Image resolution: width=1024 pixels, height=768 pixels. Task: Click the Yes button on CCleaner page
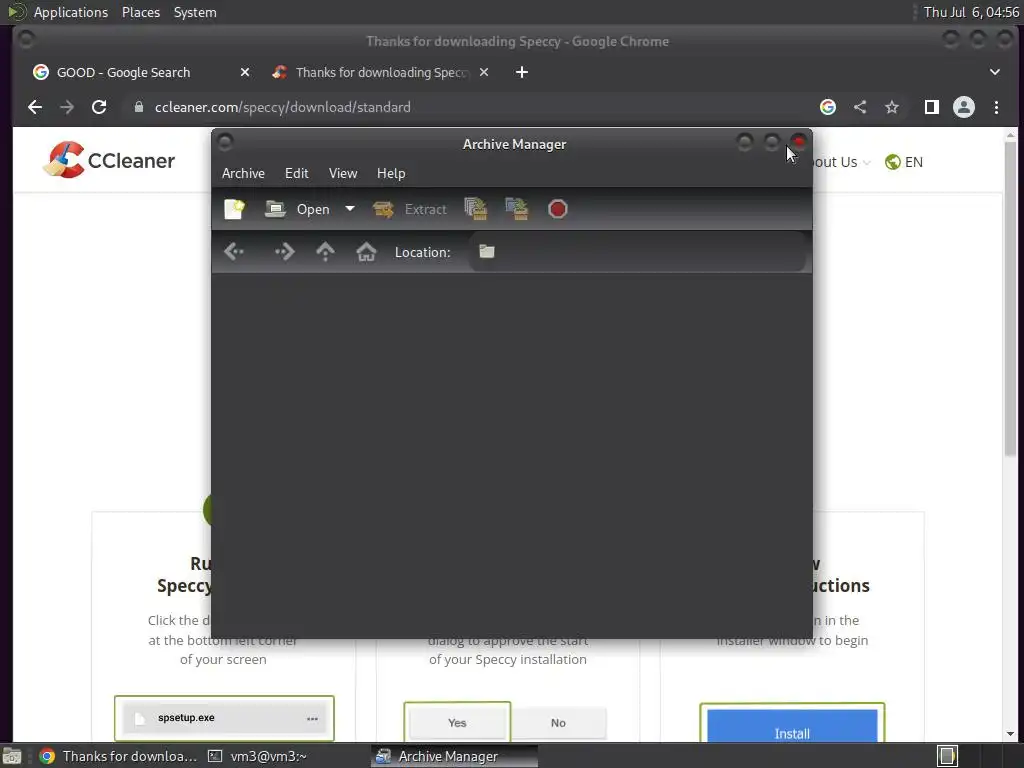[x=457, y=722]
